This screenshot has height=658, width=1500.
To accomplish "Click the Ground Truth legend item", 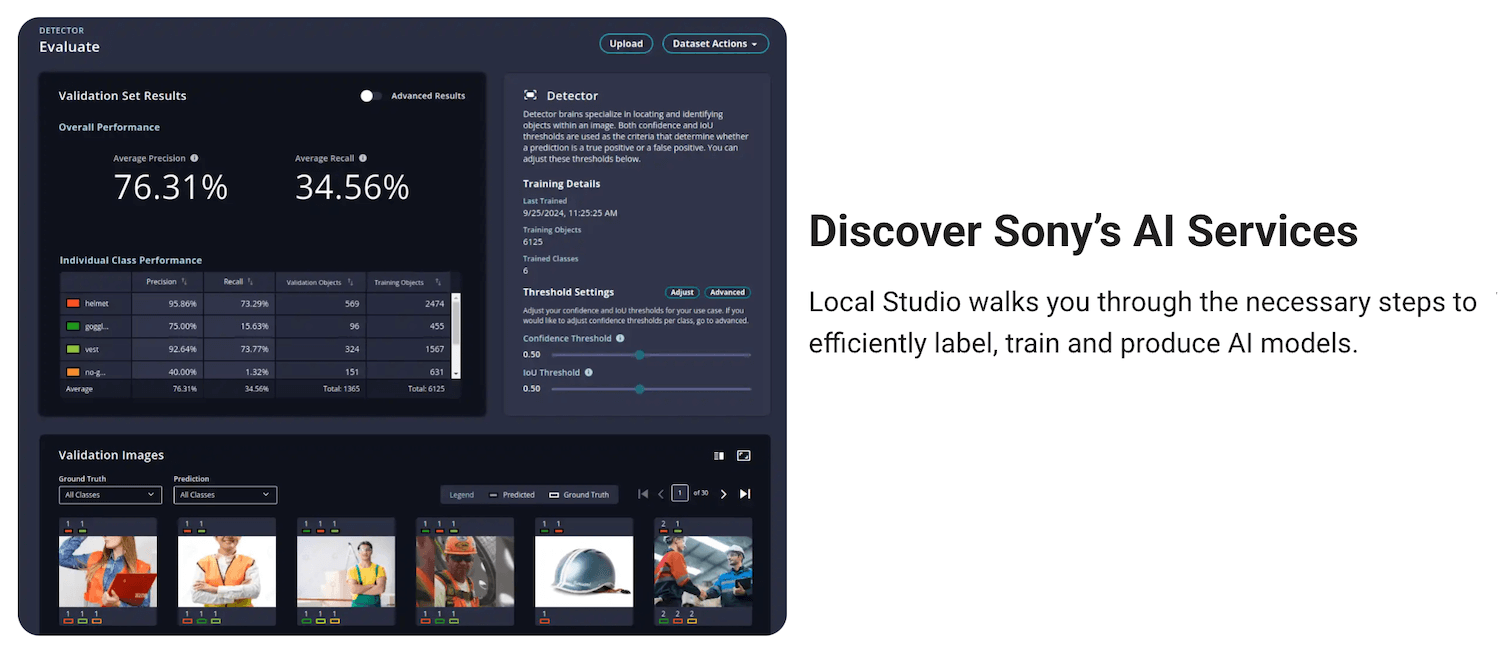I will [x=579, y=495].
